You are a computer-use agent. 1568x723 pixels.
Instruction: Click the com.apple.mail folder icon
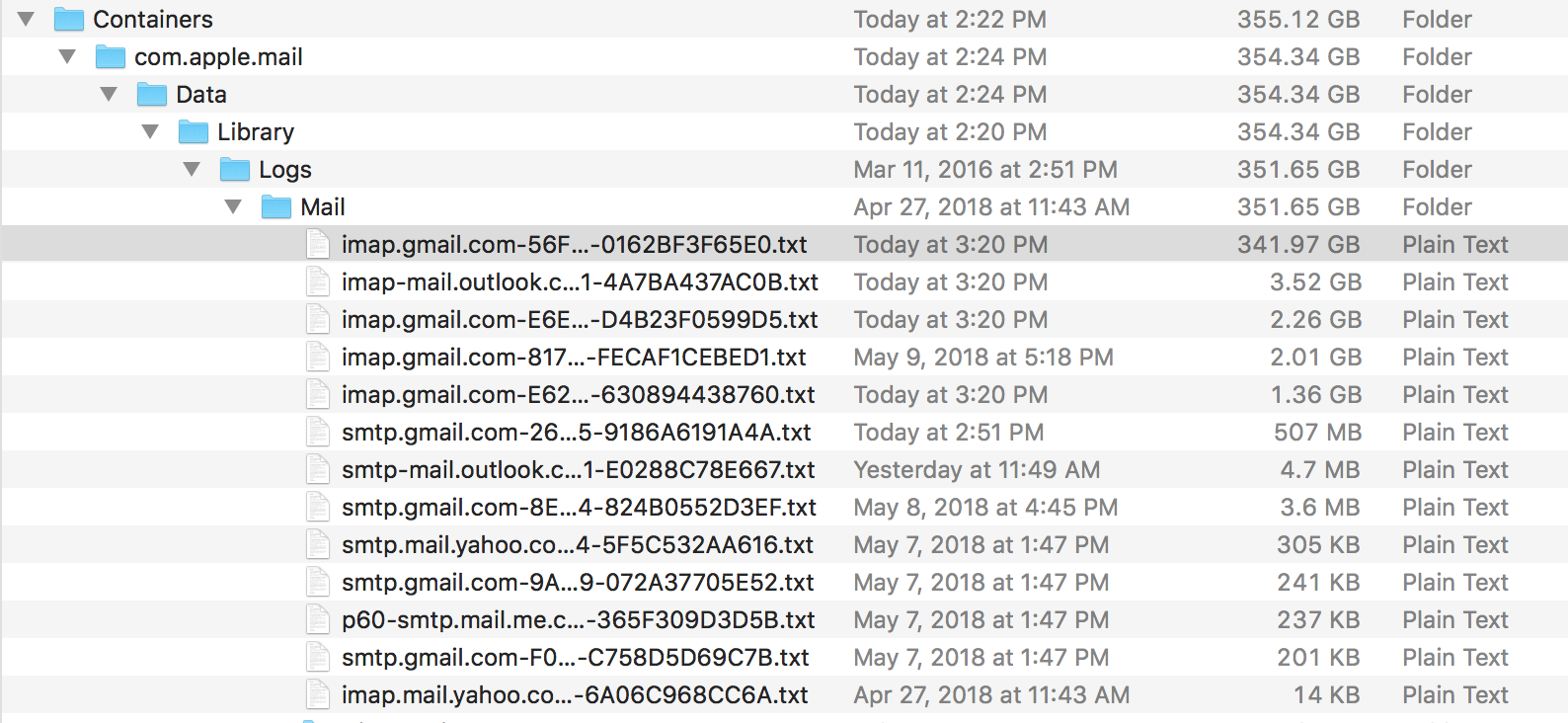(110, 57)
